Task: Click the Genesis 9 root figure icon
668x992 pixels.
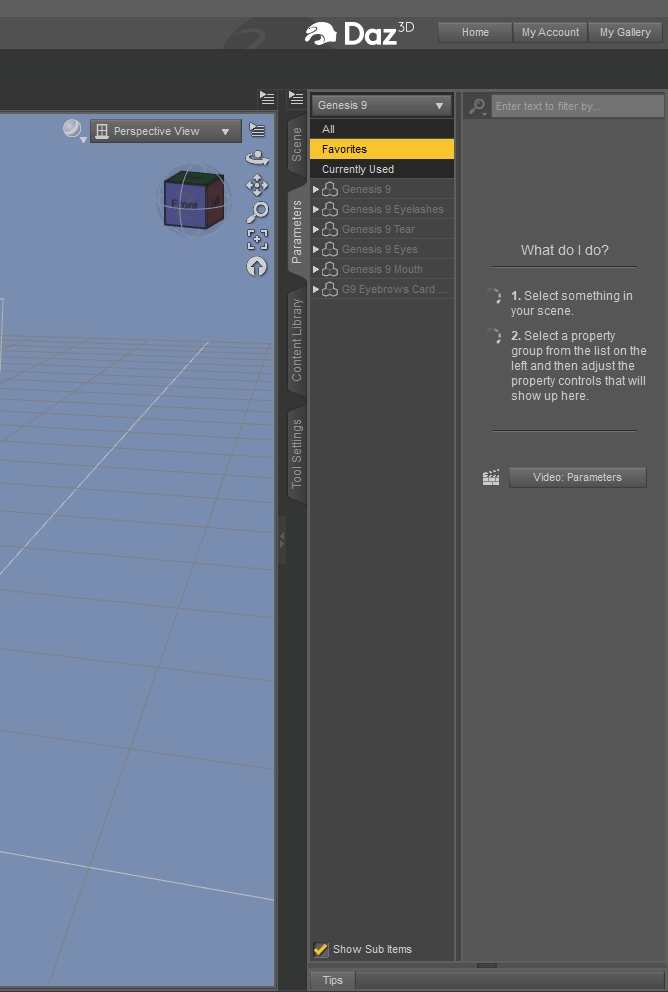Action: (x=330, y=189)
